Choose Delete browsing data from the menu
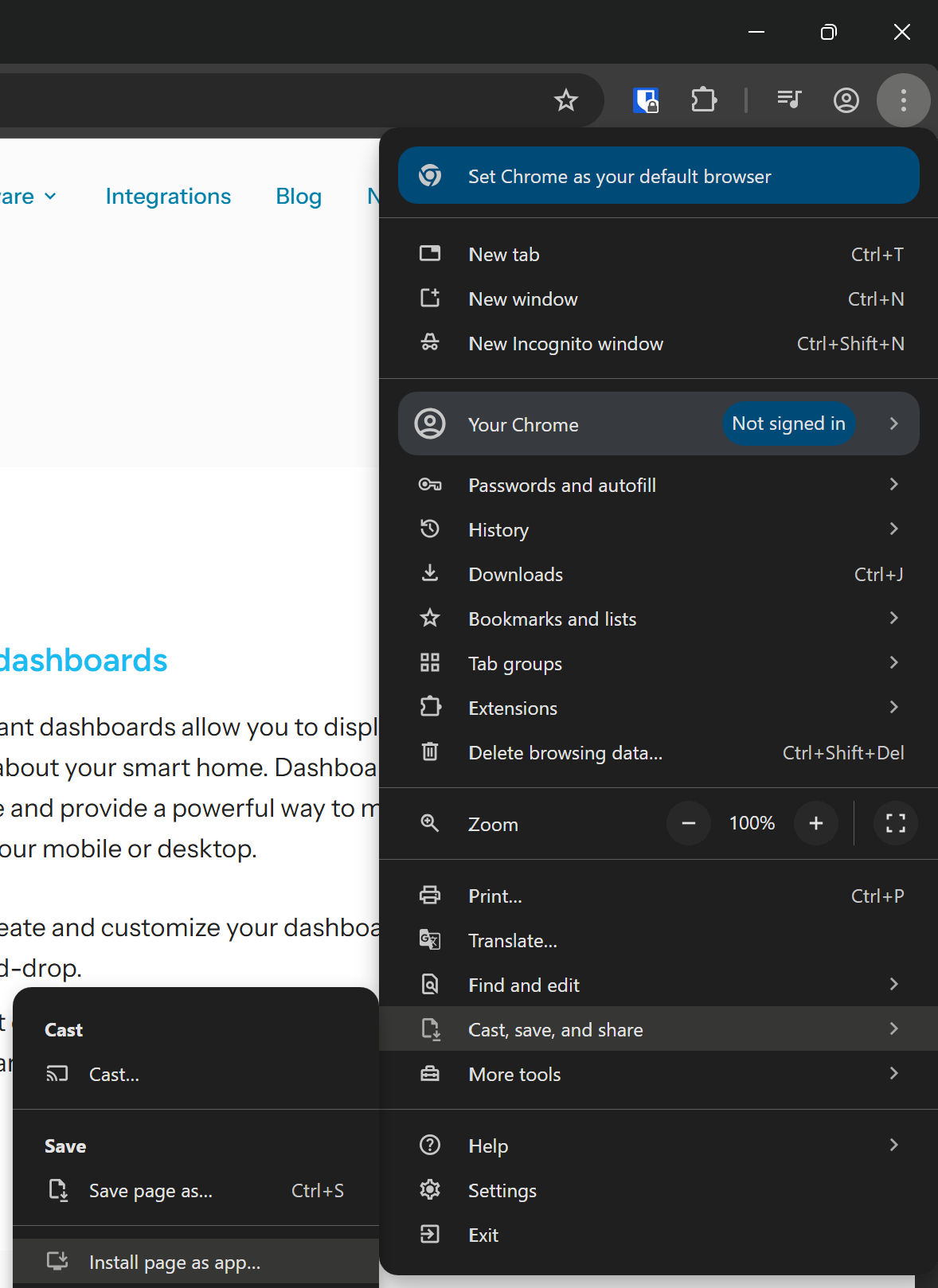 coord(565,752)
